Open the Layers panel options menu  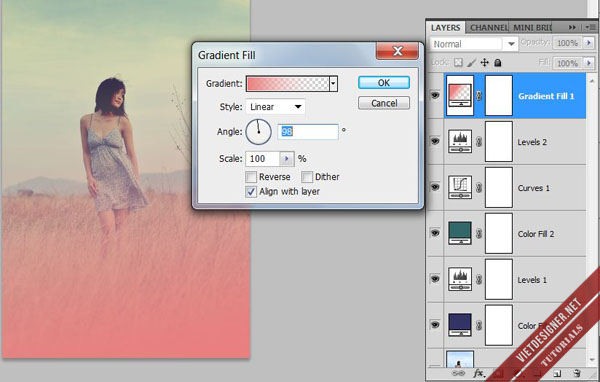590,27
